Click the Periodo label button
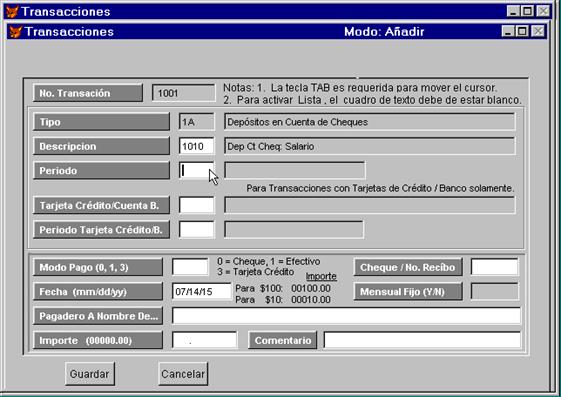 point(101,171)
